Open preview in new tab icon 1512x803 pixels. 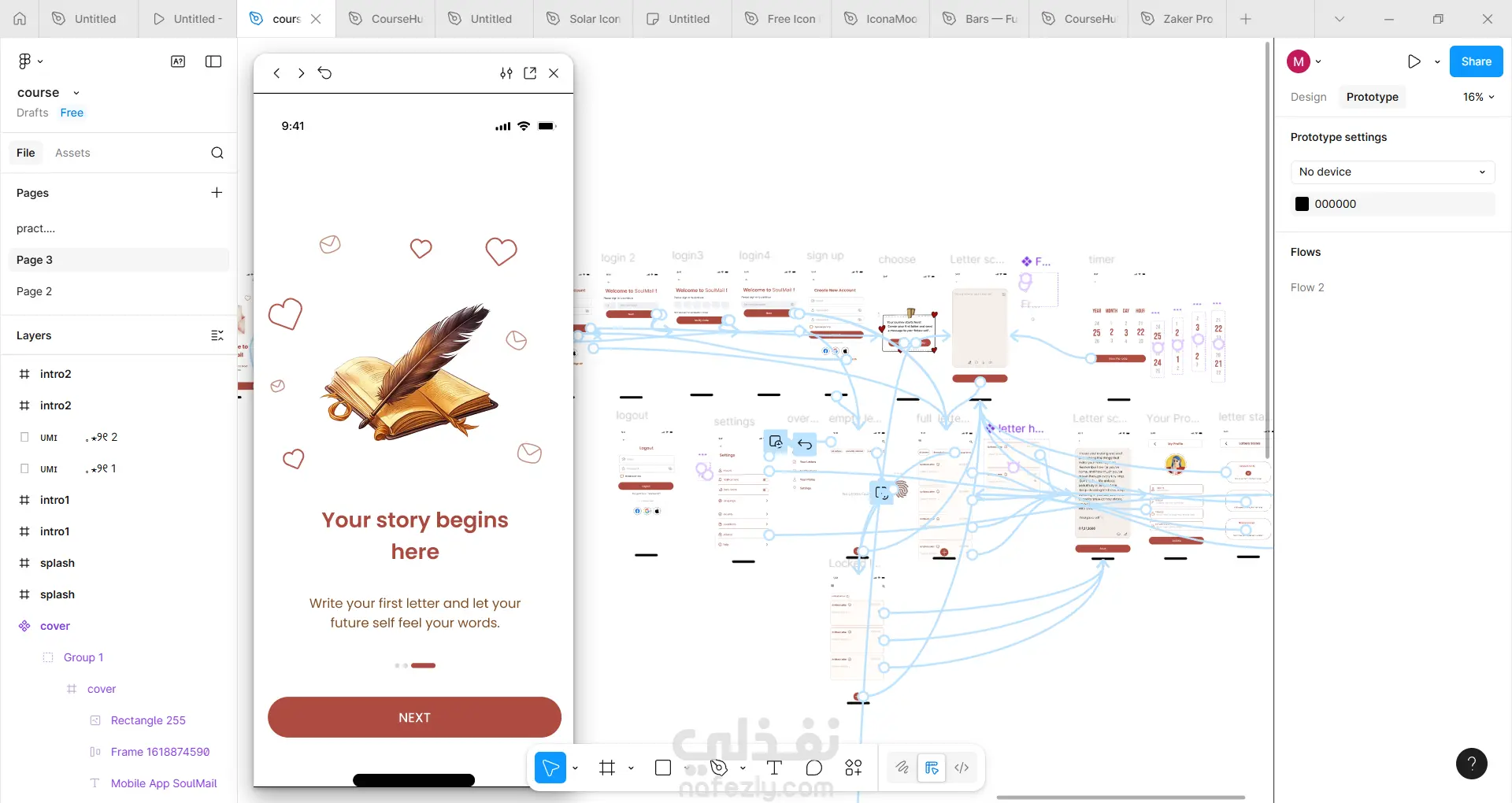[530, 73]
